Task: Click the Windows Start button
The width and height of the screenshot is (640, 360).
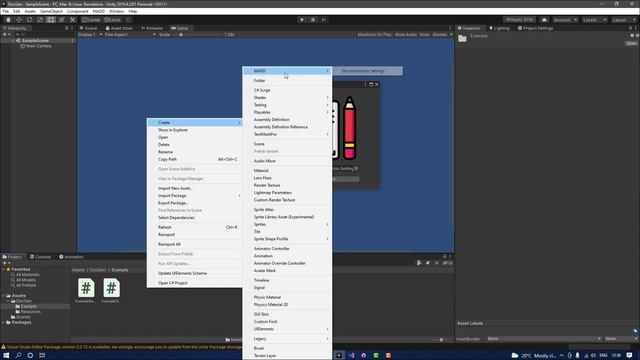Action: pos(6,356)
